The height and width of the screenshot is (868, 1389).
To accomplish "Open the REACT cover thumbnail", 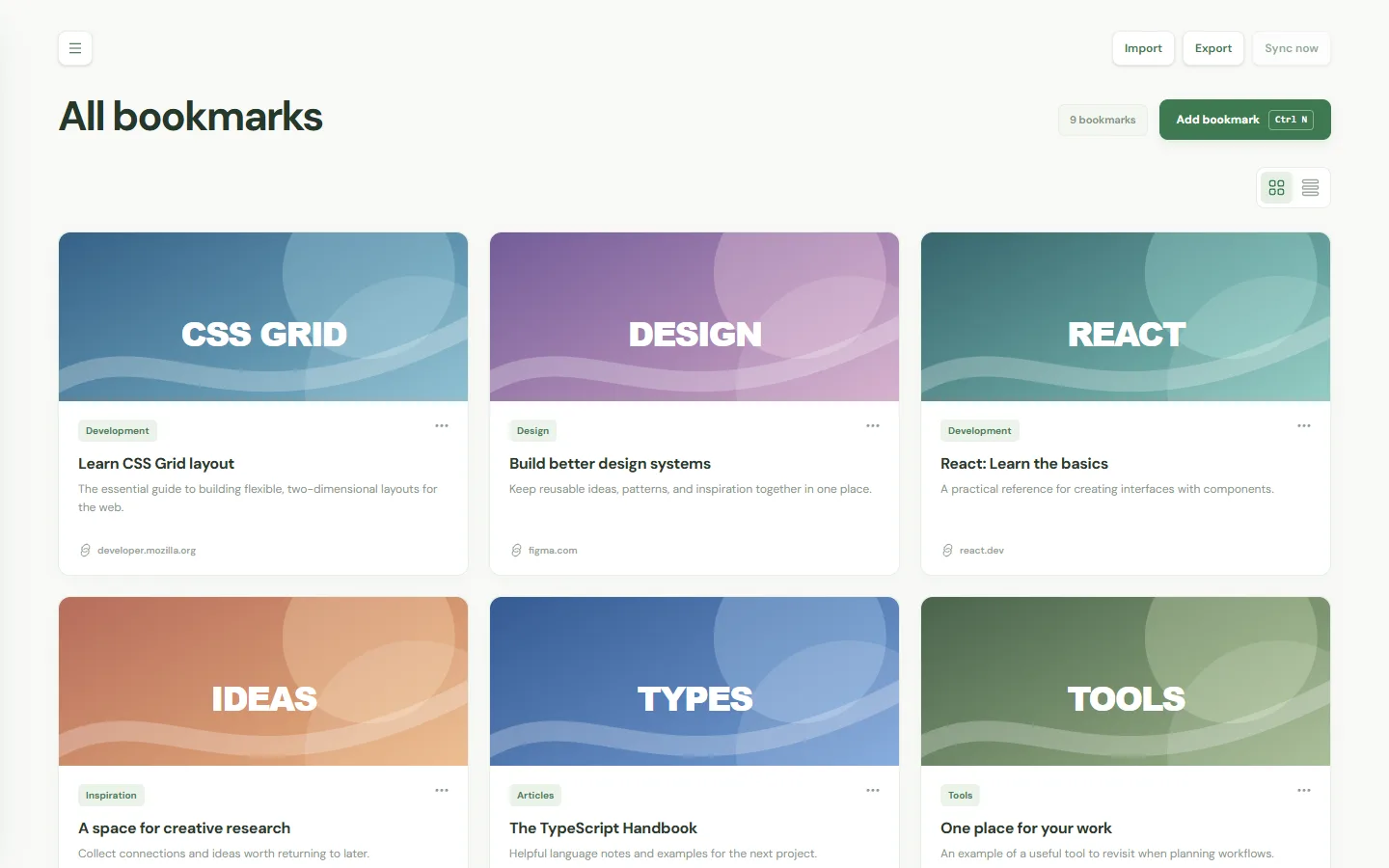I will coord(1126,316).
